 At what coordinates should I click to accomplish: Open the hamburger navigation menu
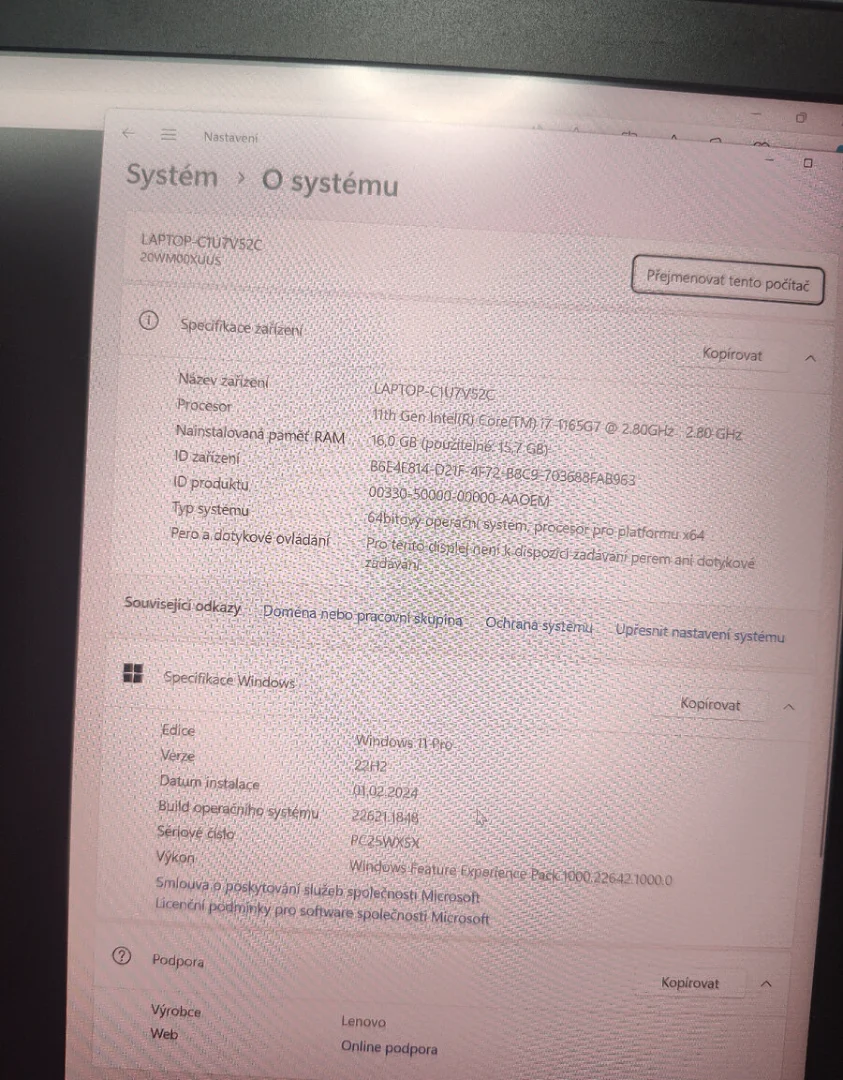[168, 135]
